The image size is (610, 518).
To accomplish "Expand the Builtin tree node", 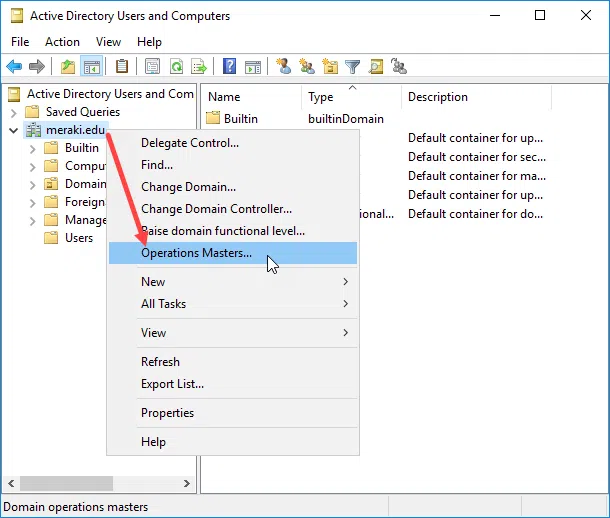I will pyautogui.click(x=33, y=149).
